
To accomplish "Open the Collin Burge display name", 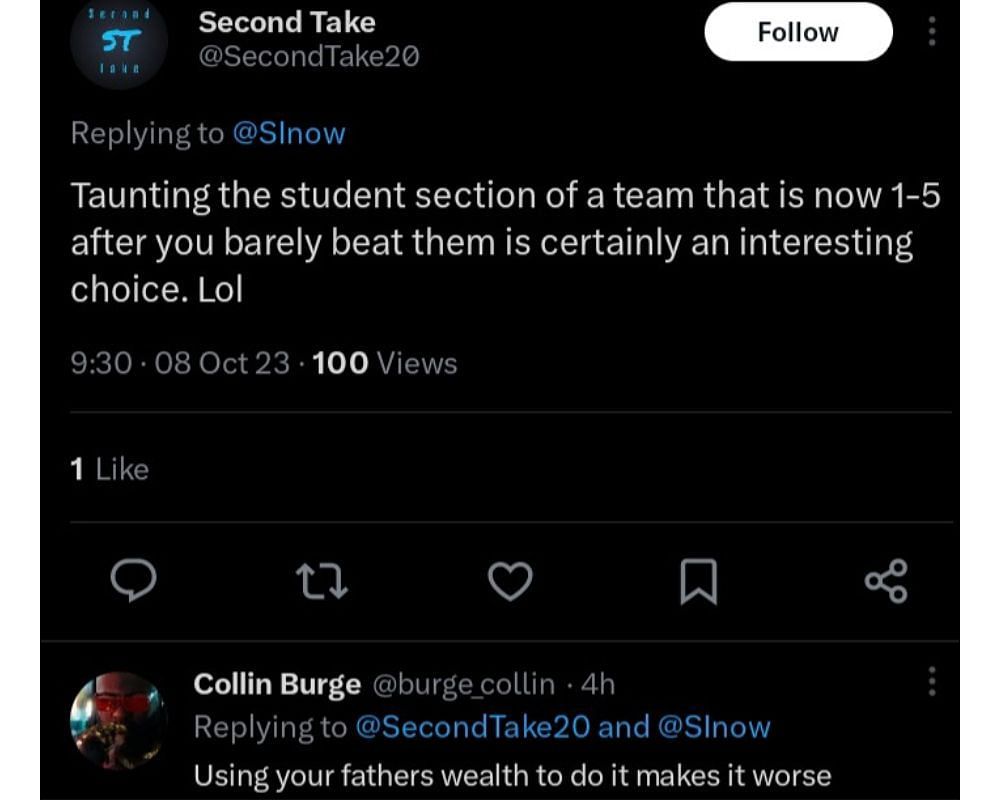I will tap(277, 684).
